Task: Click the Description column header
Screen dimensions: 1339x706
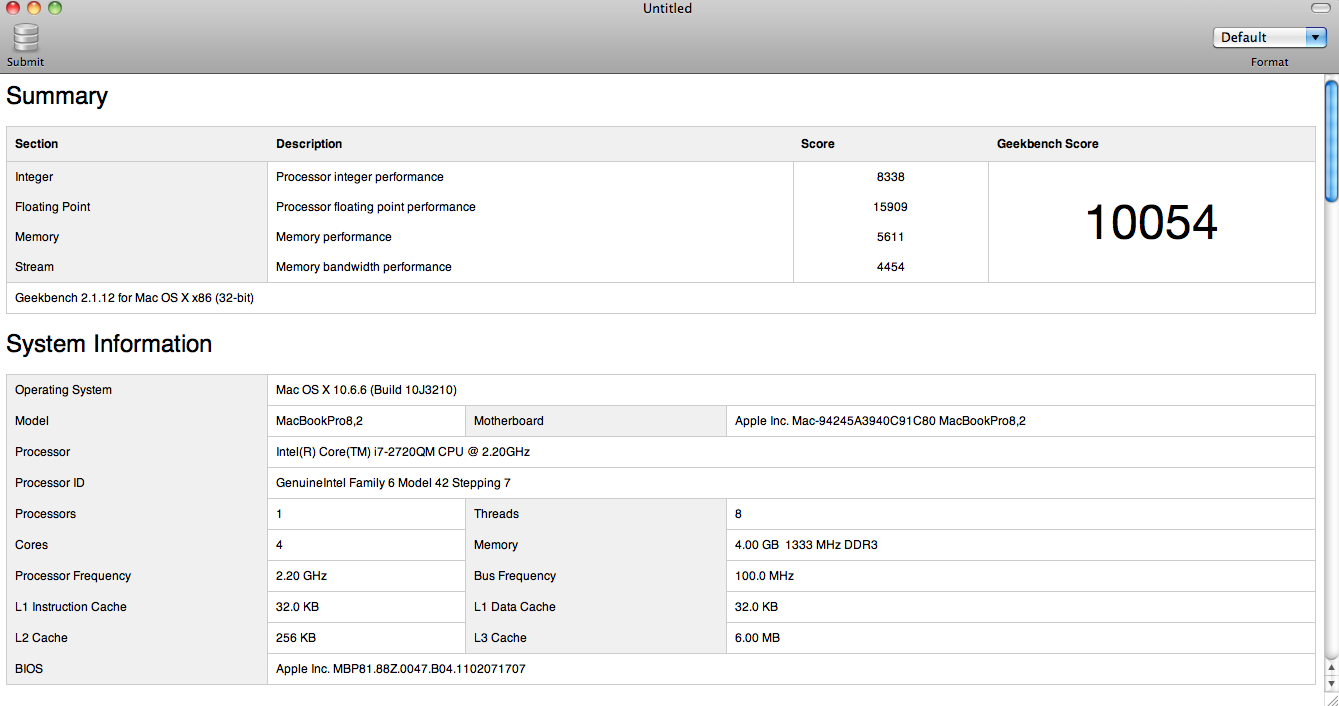Action: (309, 144)
